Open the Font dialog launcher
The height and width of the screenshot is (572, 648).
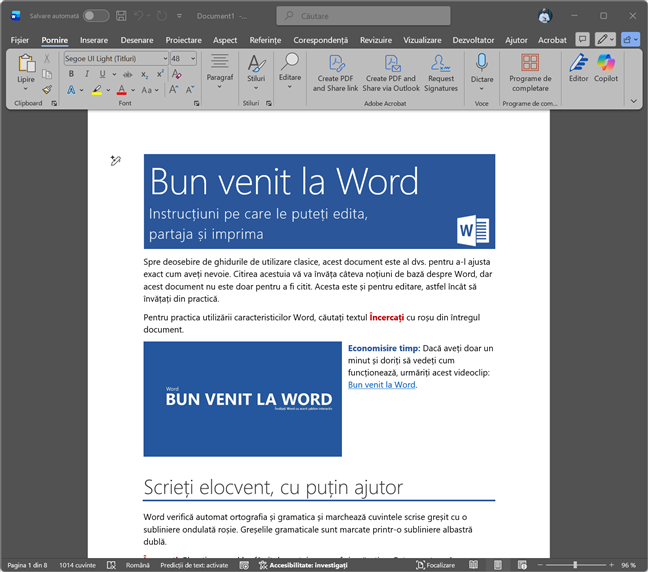coord(197,103)
